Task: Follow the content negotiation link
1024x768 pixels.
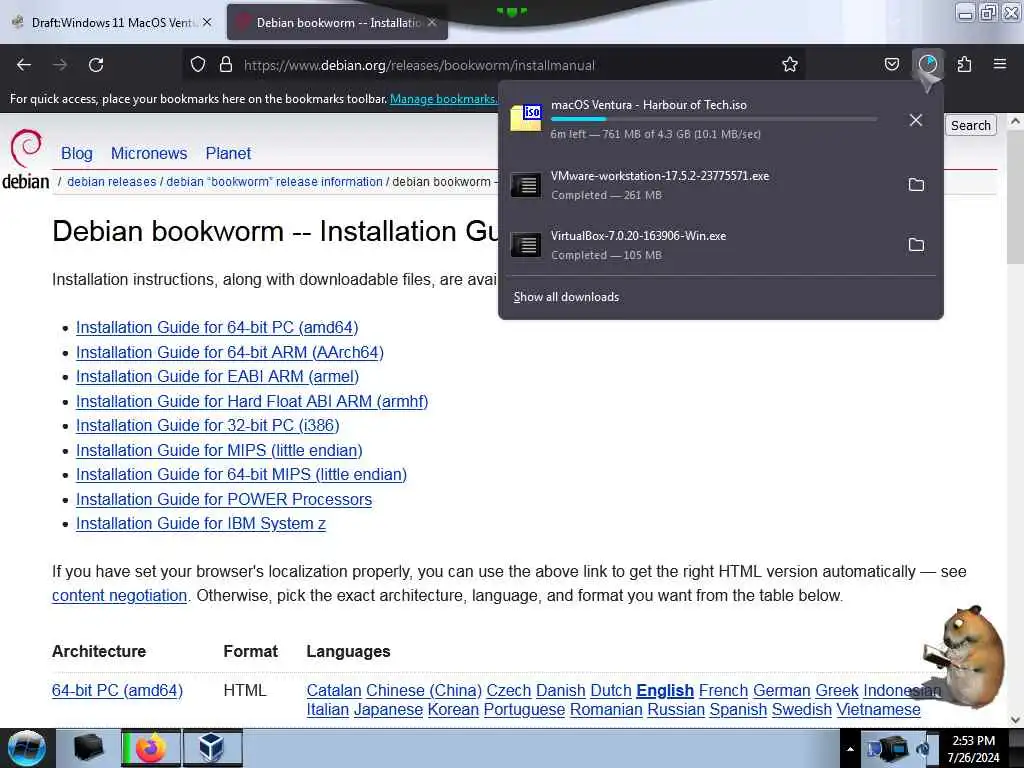Action: pyautogui.click(x=120, y=596)
